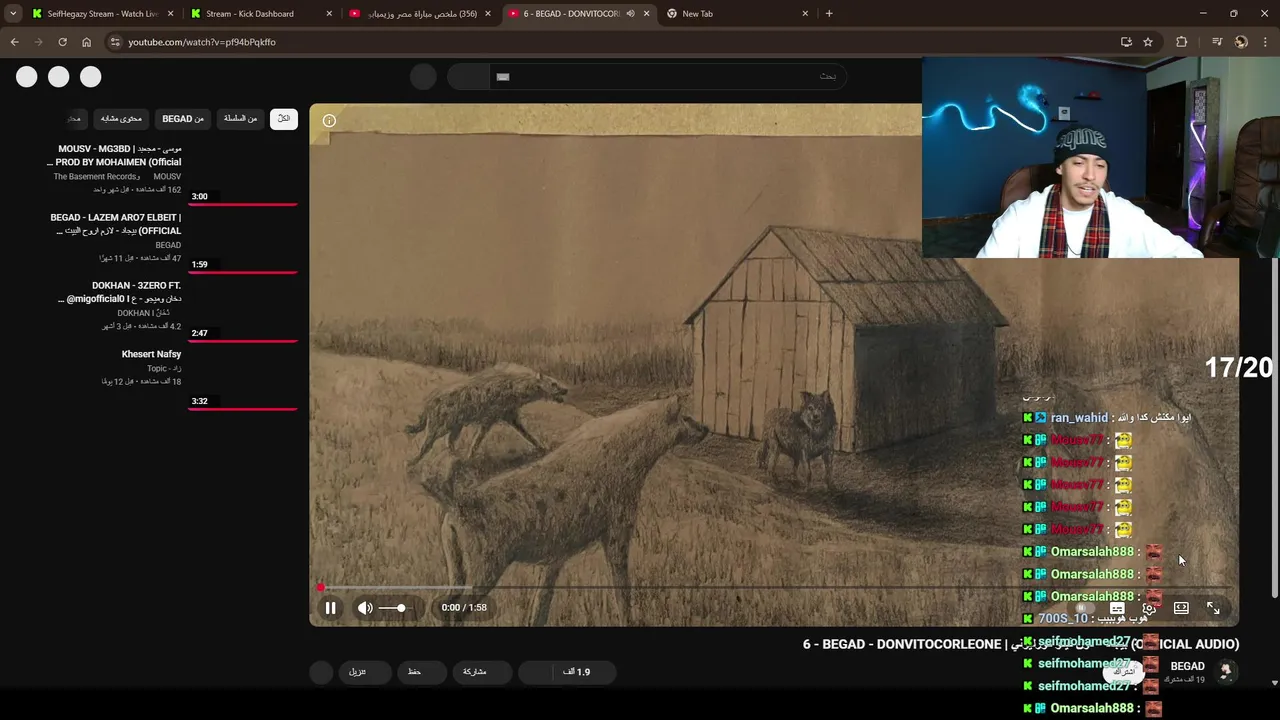The image size is (1280, 720).
Task: View site information icon in address bar
Action: [115, 42]
